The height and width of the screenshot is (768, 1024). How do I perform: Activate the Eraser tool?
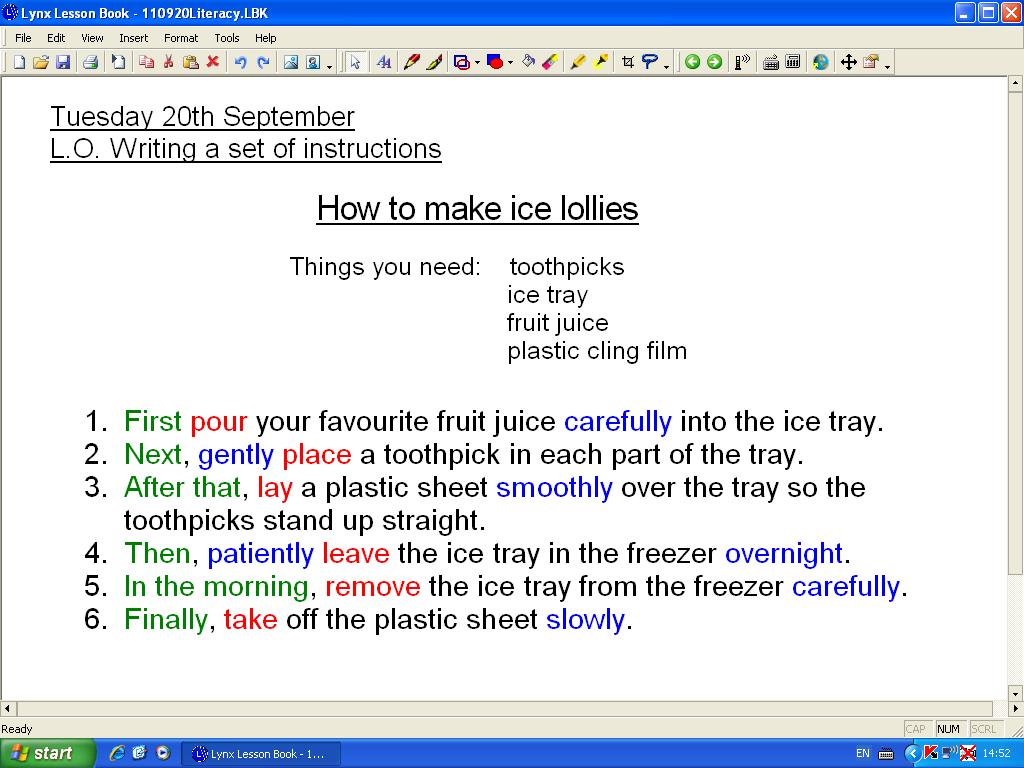coord(549,61)
